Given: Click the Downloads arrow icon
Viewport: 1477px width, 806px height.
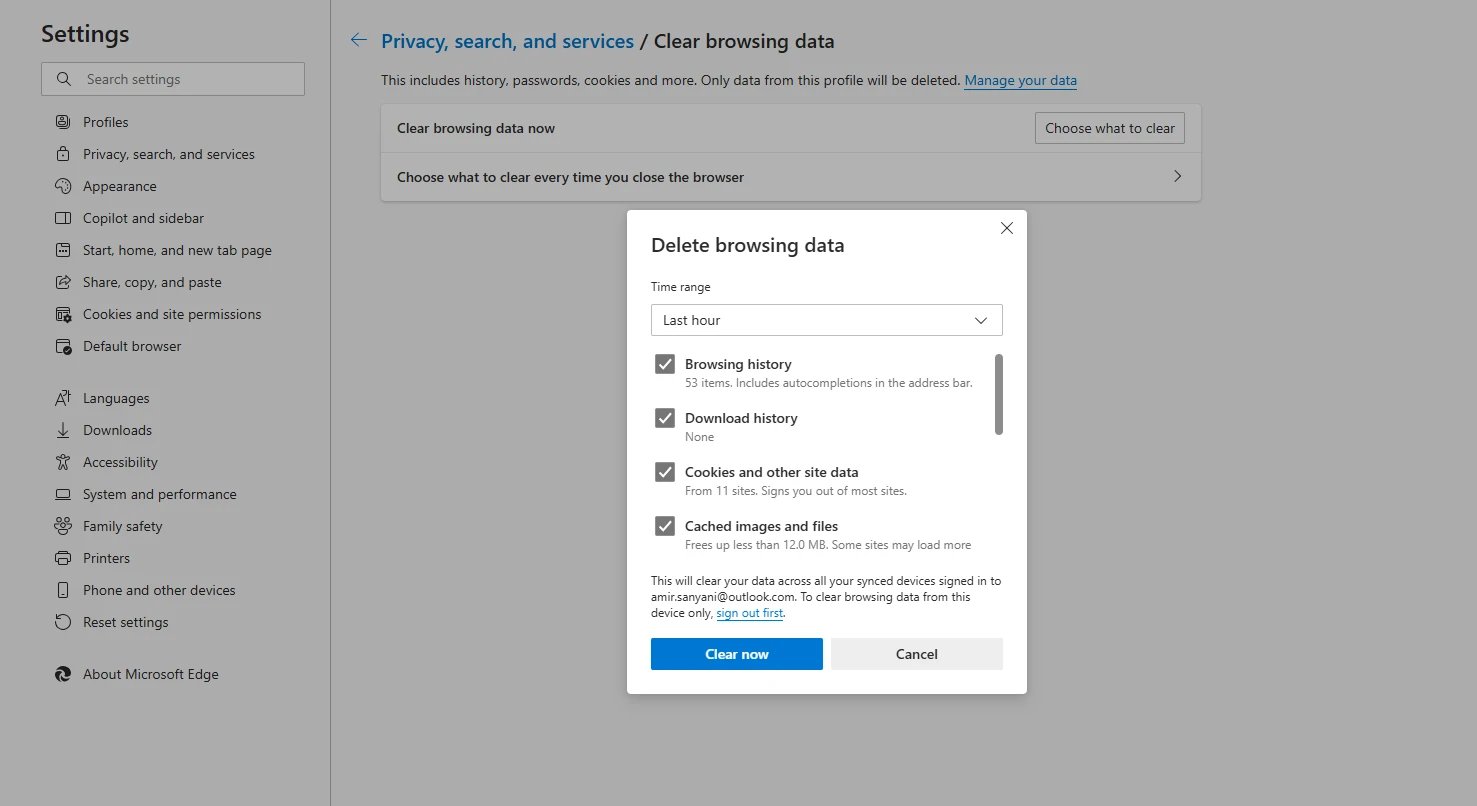Looking at the screenshot, I should click(63, 430).
